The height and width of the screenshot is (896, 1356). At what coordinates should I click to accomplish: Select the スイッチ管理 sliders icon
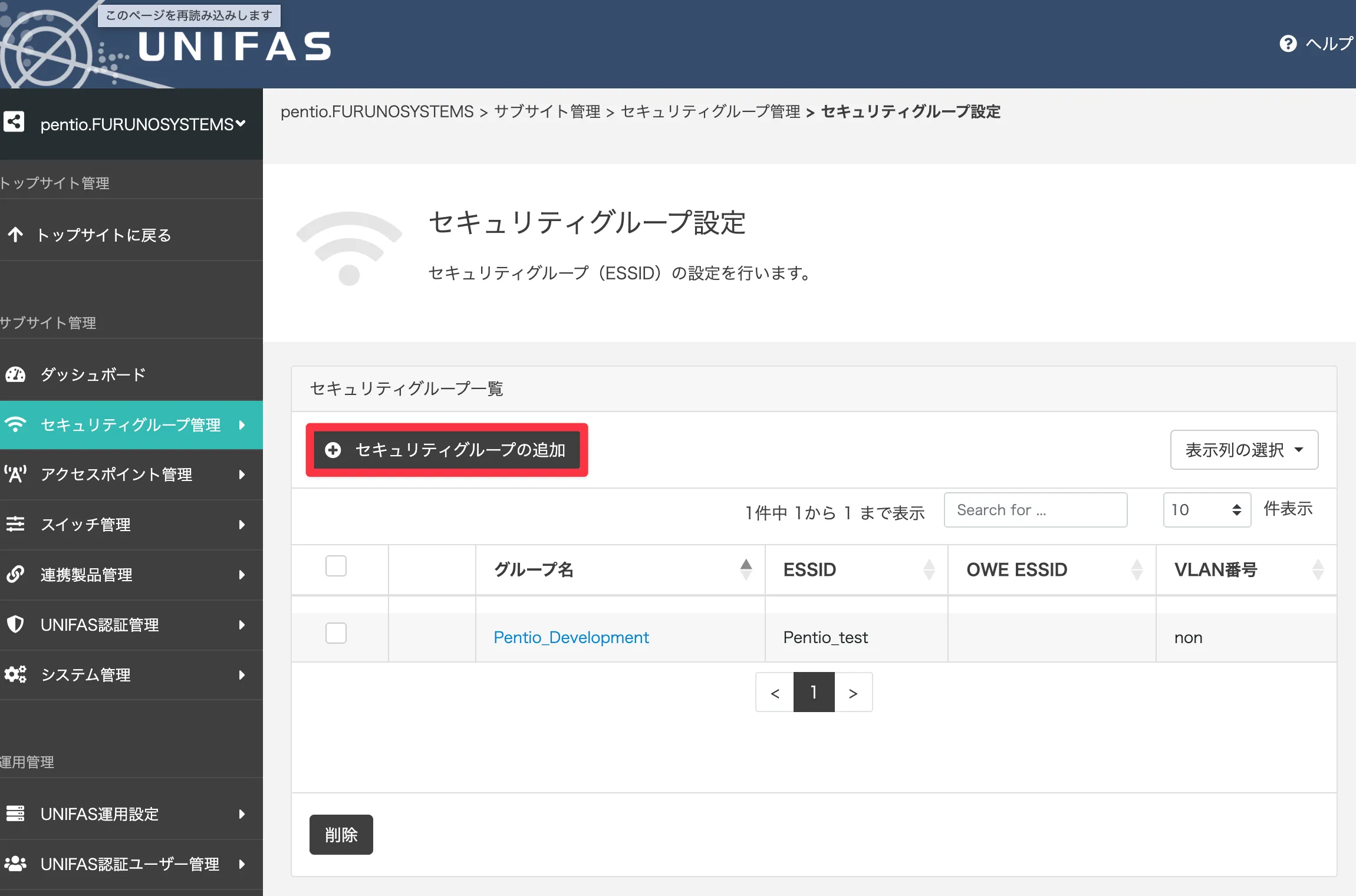pos(15,525)
